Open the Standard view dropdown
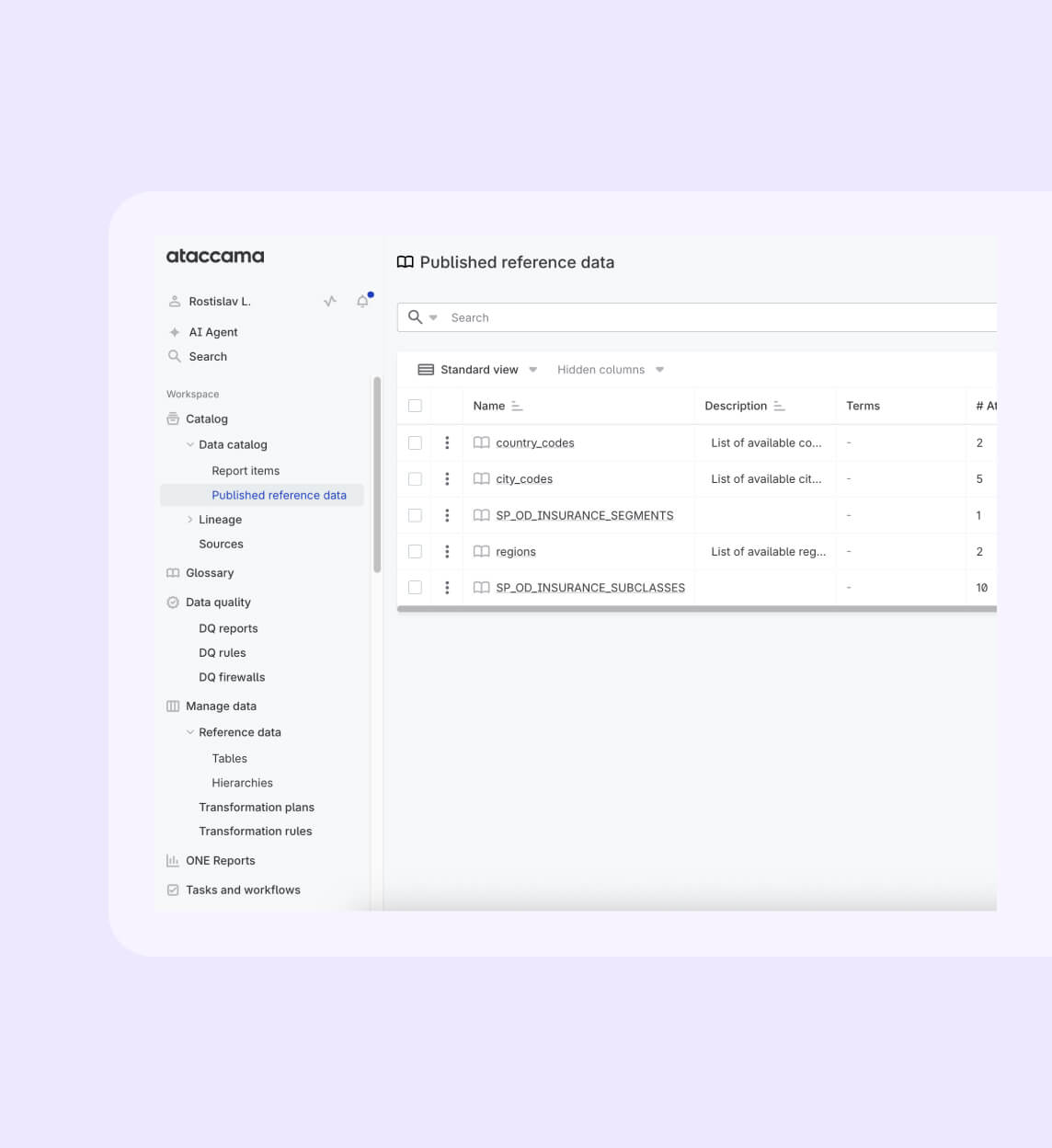 click(x=478, y=370)
